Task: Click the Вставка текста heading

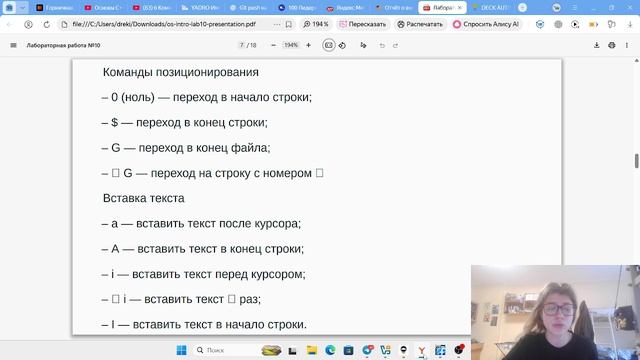Action: [144, 198]
